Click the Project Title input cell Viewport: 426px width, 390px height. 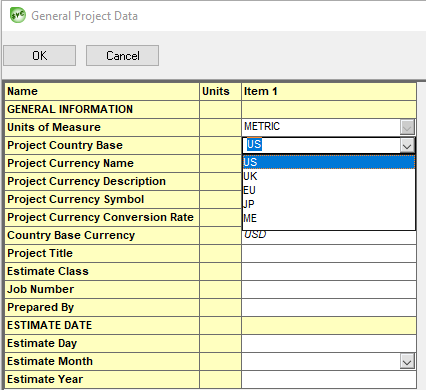329,253
